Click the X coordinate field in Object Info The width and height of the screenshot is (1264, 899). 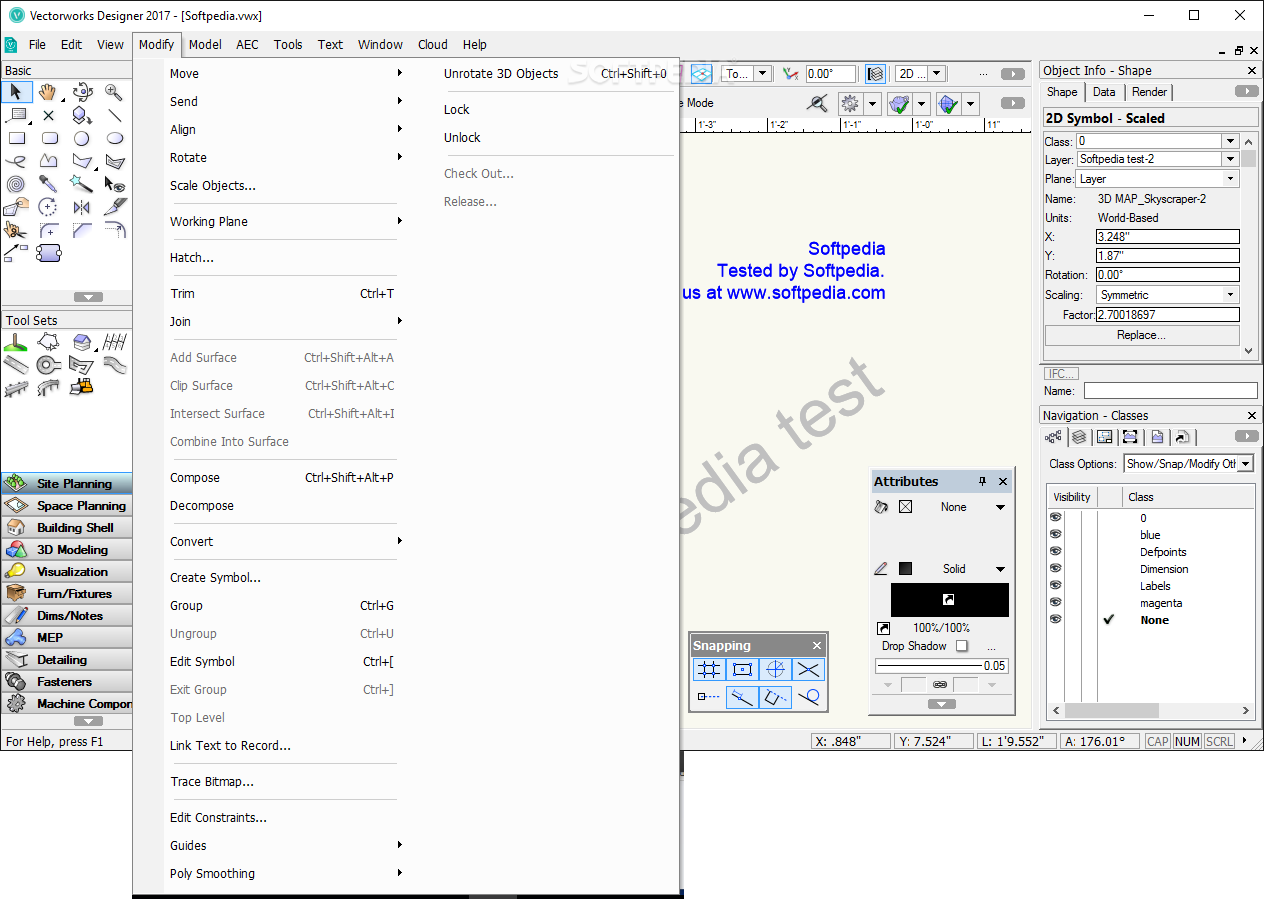[x=1167, y=237]
